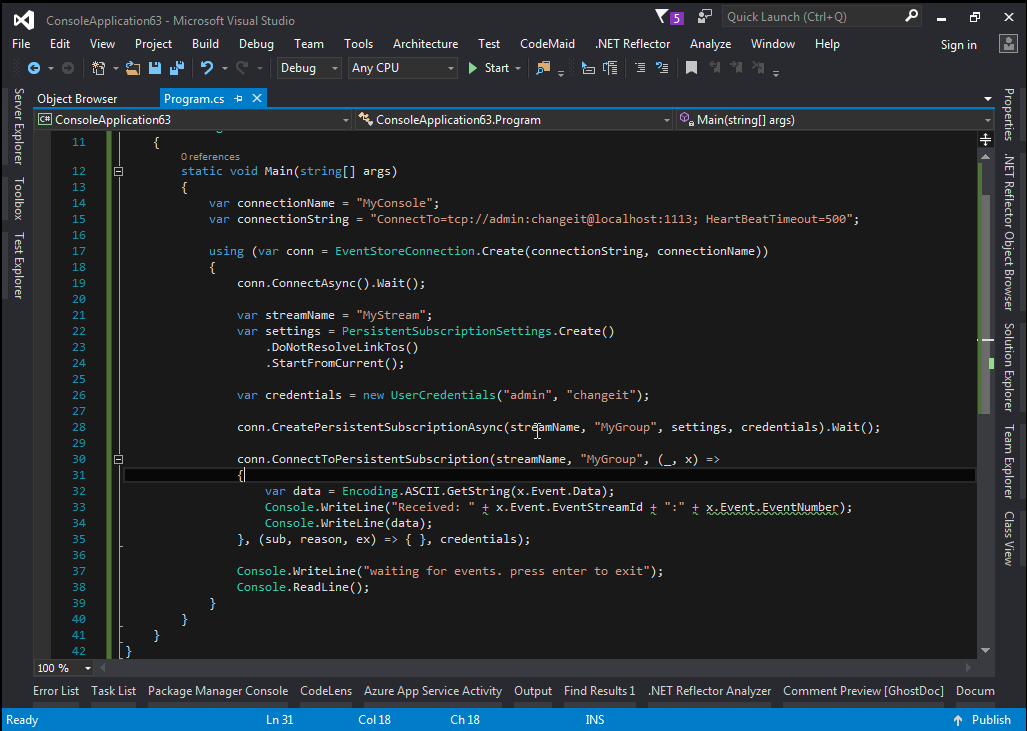Click the Navigate Backward arrow icon

(33, 67)
